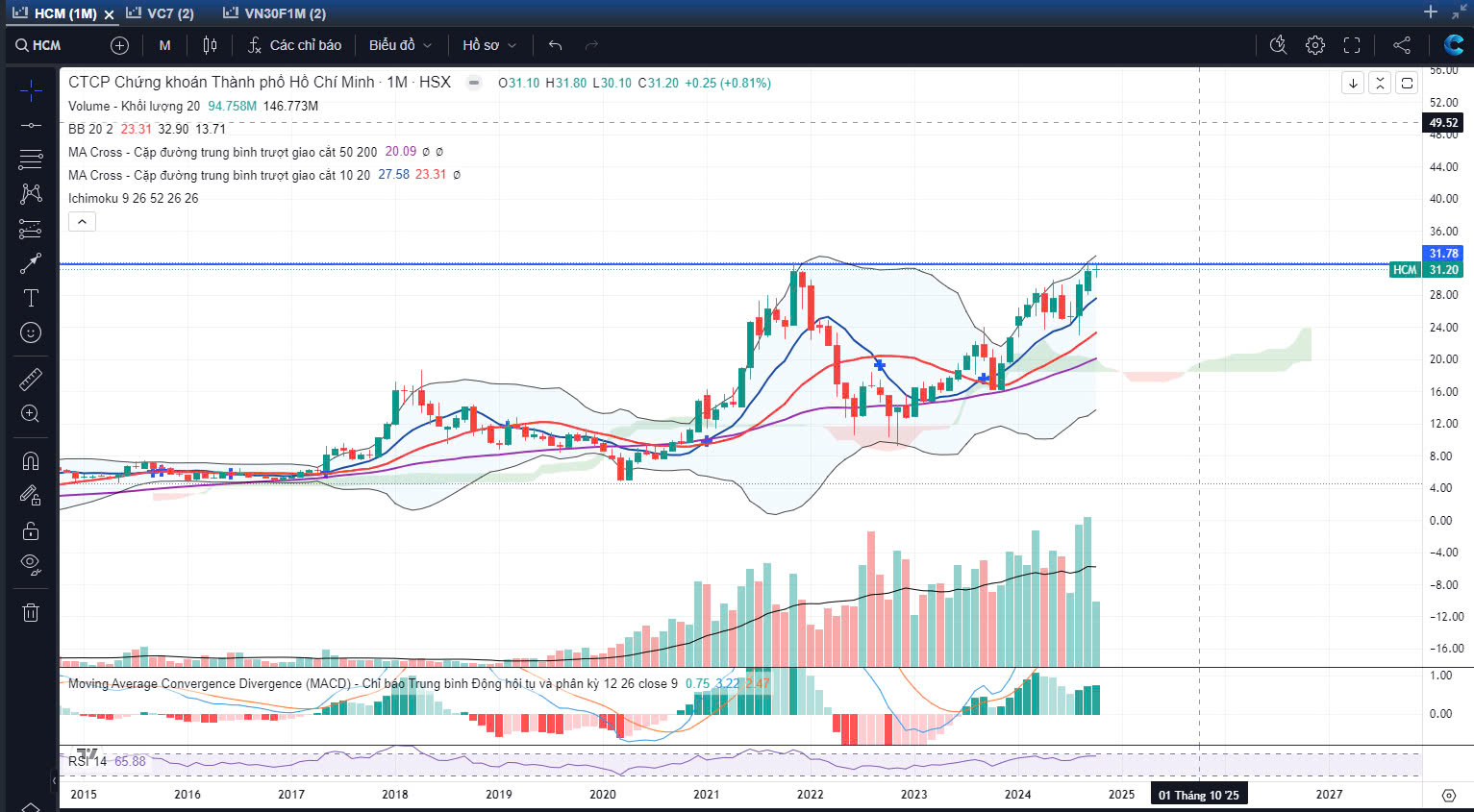This screenshot has width=1474, height=812.
Task: Add a new chart tab
Action: click(x=1431, y=12)
